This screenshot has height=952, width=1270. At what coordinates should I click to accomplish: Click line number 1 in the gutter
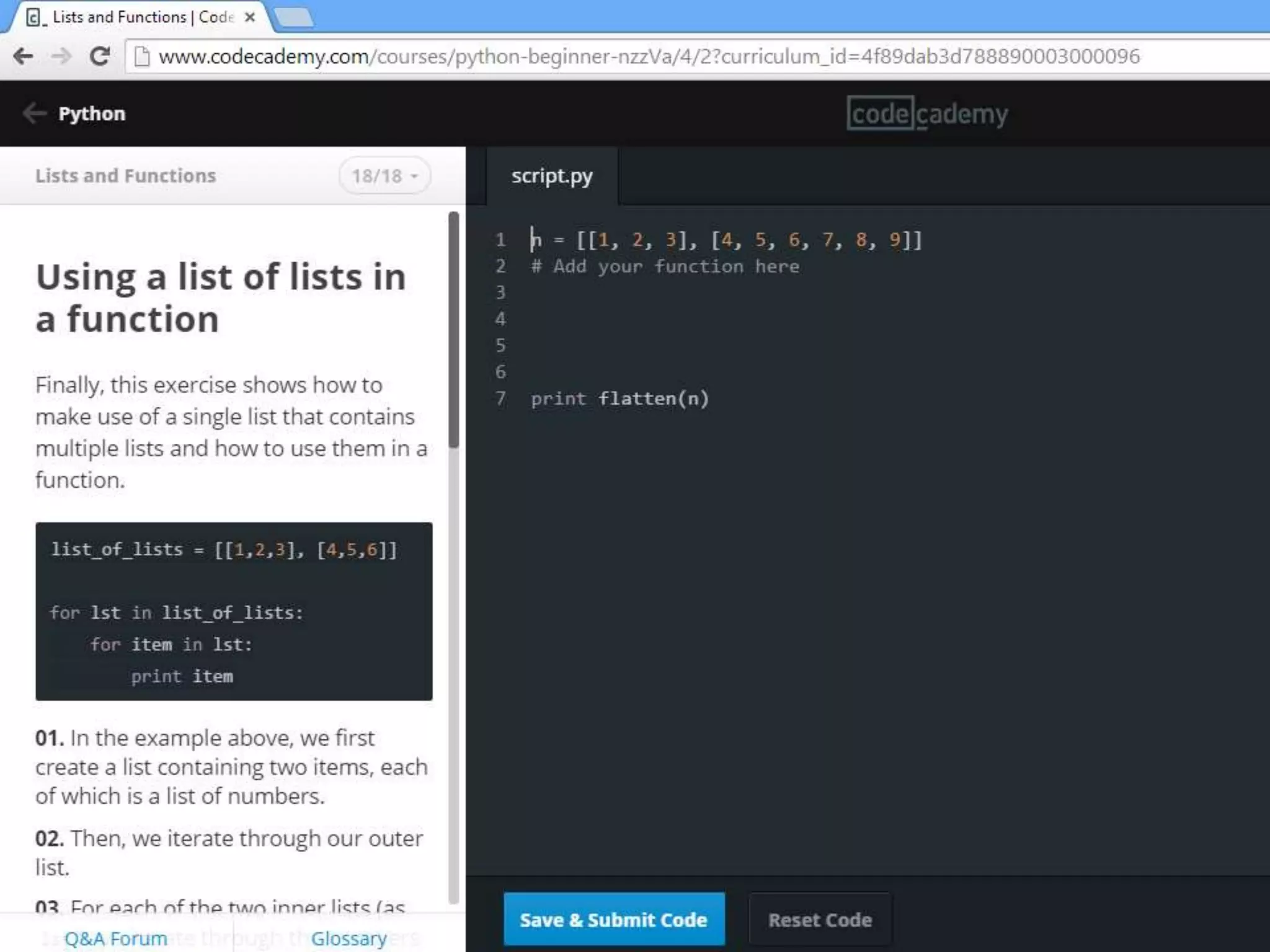pyautogui.click(x=500, y=240)
